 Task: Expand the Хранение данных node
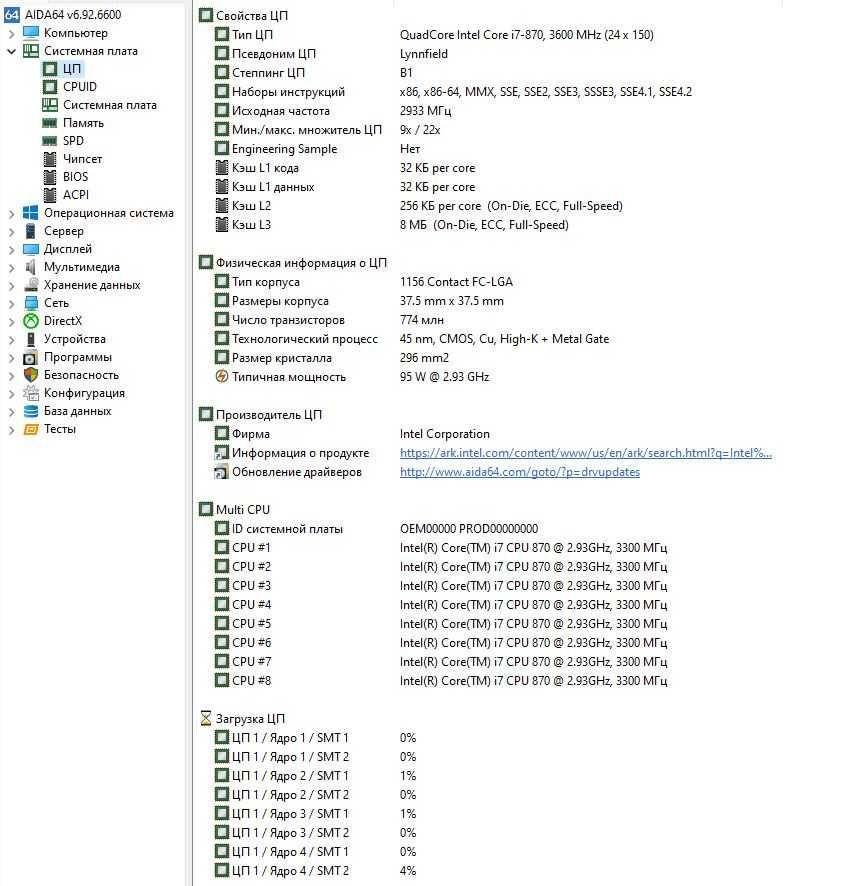[11, 286]
